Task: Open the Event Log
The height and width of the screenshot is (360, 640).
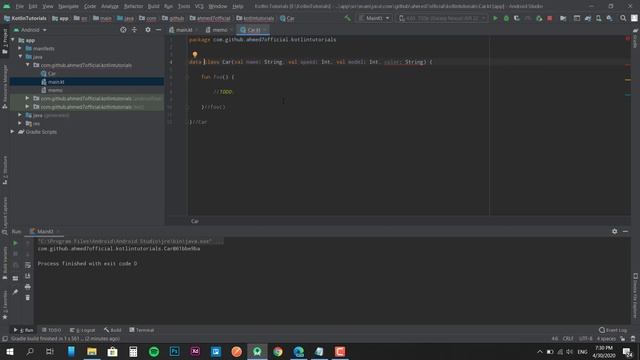Action: pyautogui.click(x=613, y=330)
